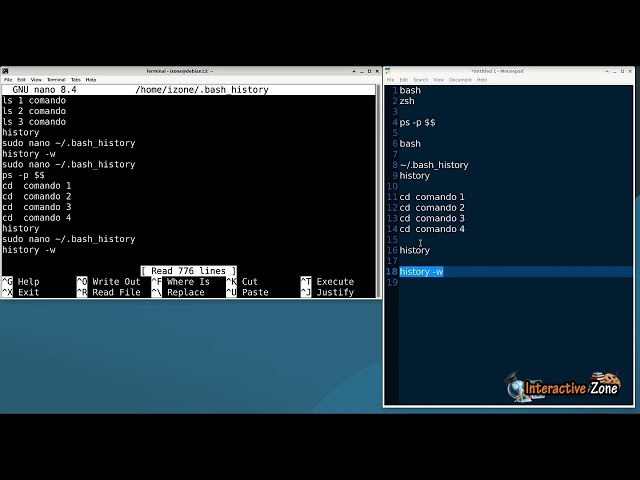Click 'bash' on line 1 in Mousepad
Screen dimensions: 640x480
click(410, 90)
